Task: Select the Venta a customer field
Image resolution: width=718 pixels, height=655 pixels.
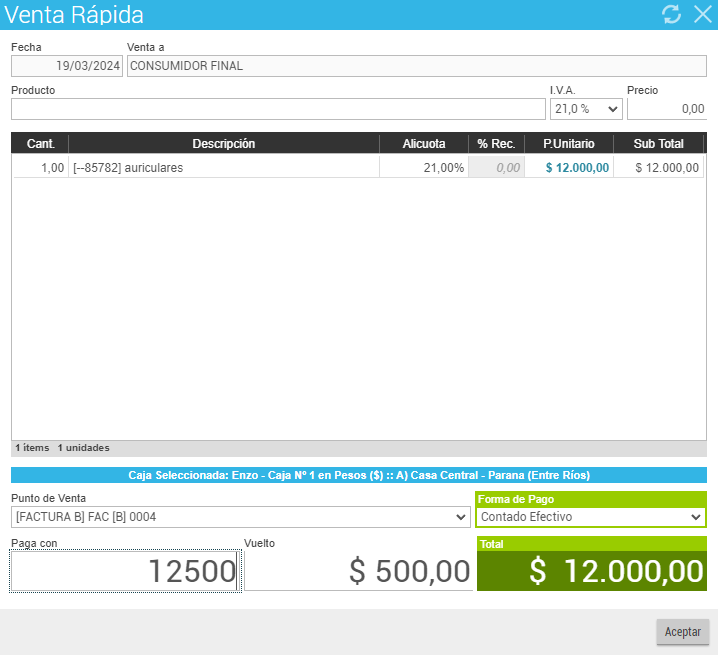Action: 416,66
